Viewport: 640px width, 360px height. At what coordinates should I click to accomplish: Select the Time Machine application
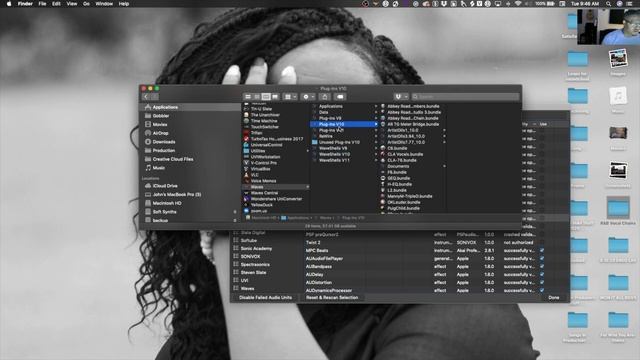point(264,121)
